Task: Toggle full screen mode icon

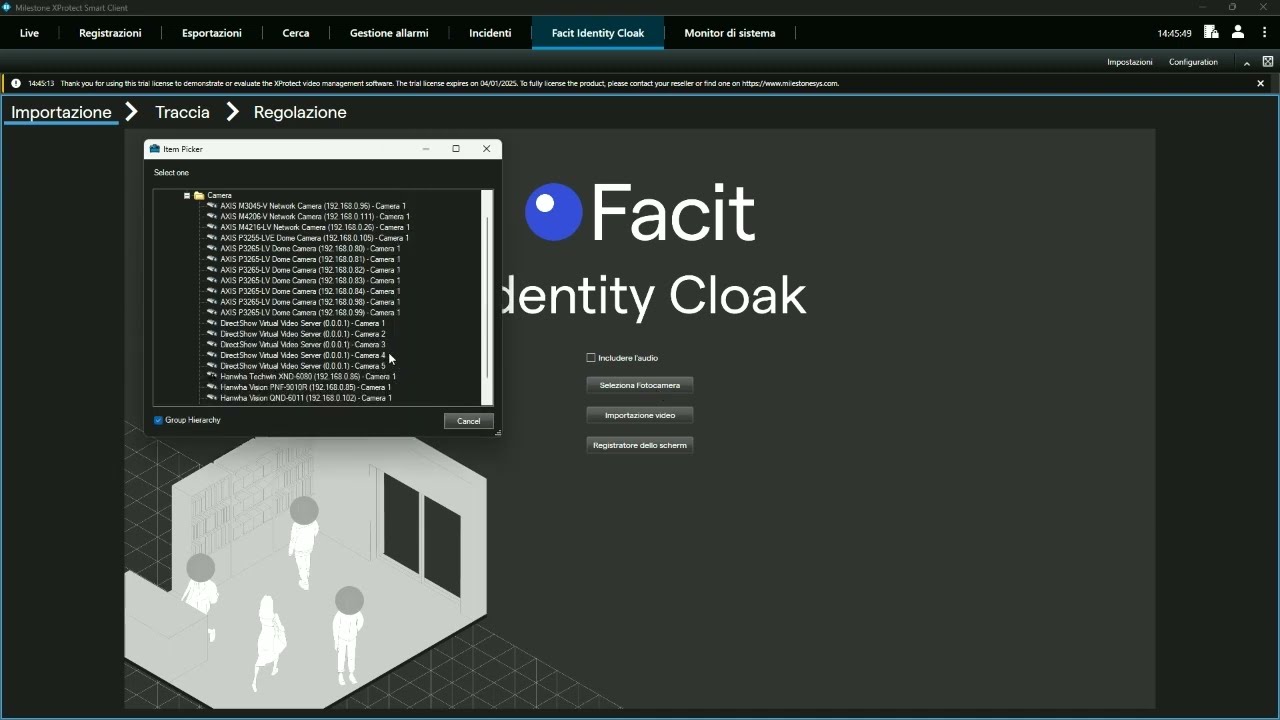Action: [1267, 62]
